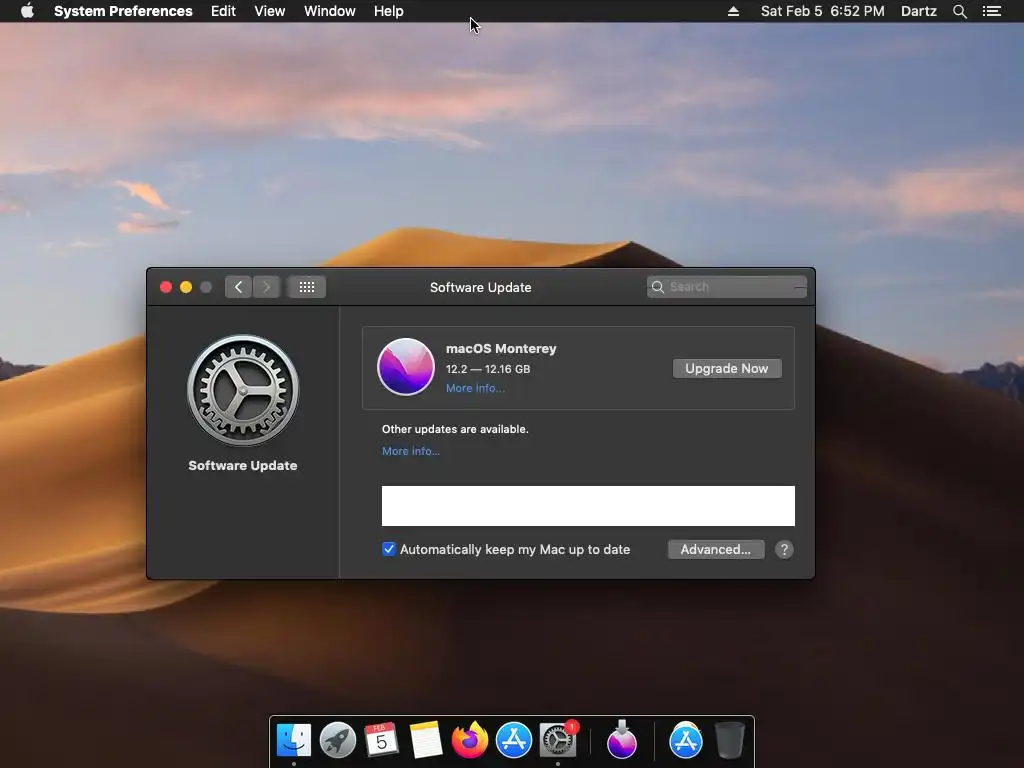Click the 12.2 — 12.16 GB text

(488, 369)
